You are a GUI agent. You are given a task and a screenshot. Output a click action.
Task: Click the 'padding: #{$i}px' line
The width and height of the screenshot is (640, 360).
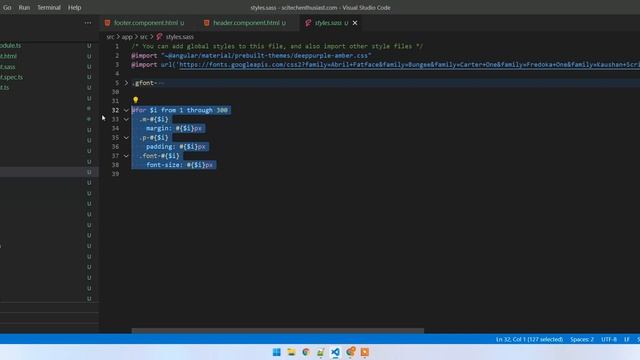(176, 147)
